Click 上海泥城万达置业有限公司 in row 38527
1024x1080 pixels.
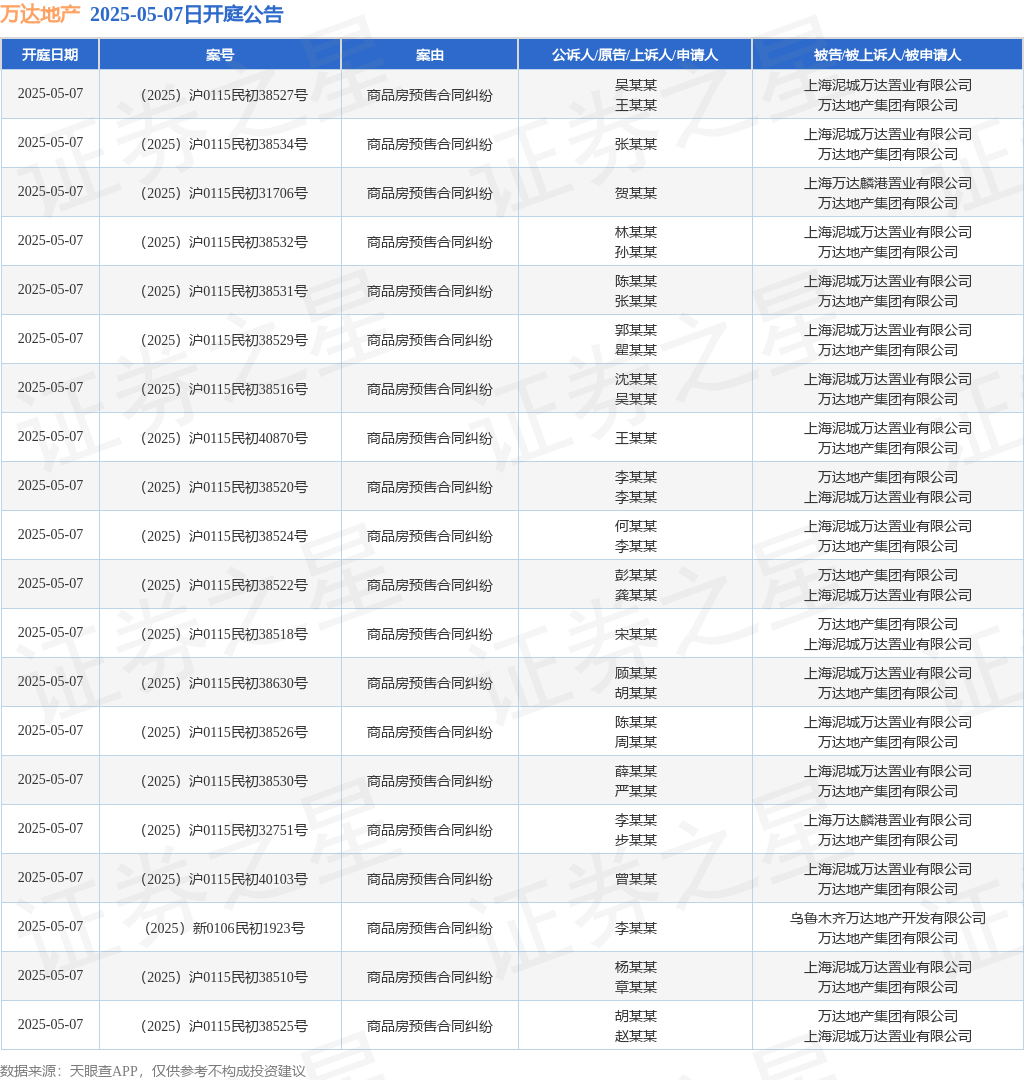[x=888, y=85]
